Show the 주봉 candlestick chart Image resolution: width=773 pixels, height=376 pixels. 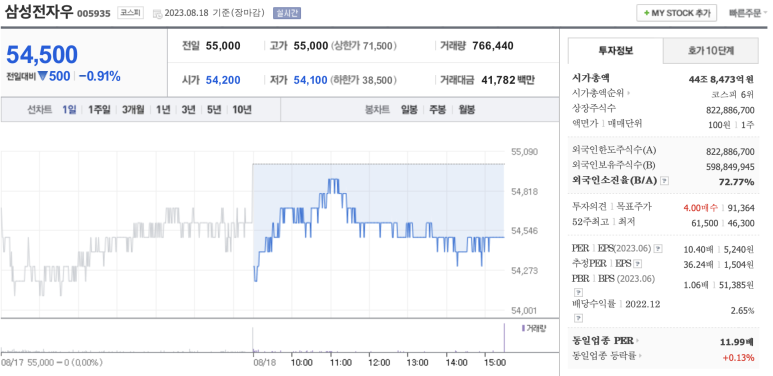pyautogui.click(x=438, y=109)
